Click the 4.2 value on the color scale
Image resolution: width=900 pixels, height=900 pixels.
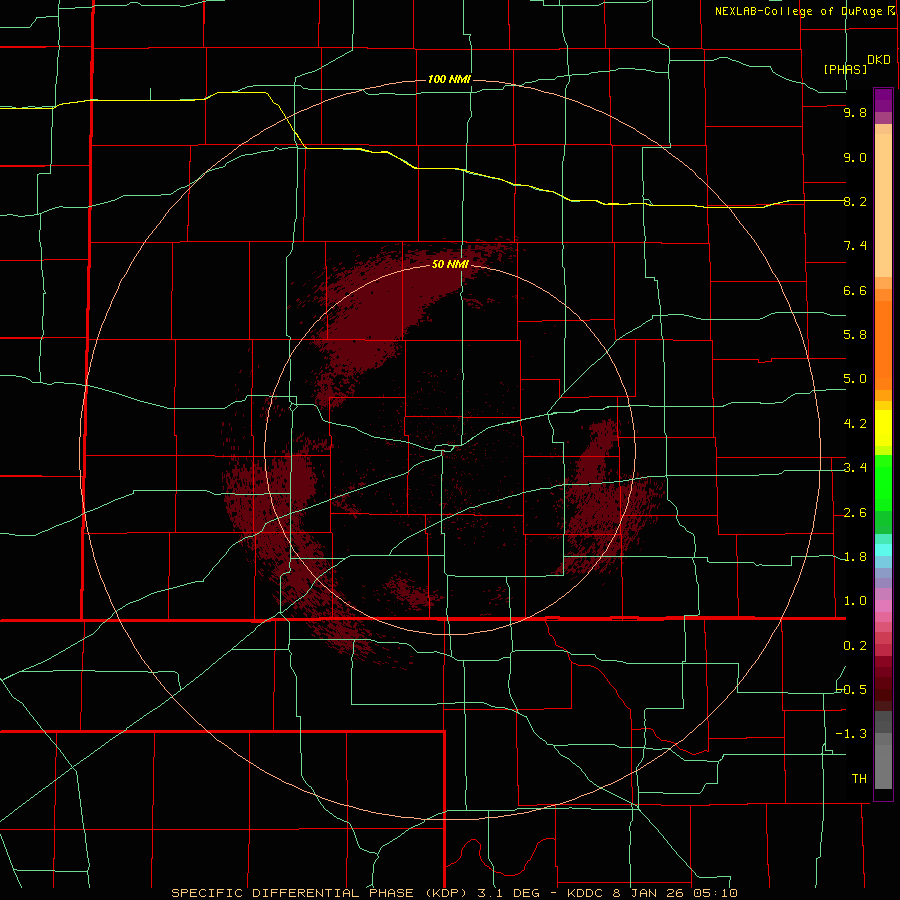[855, 424]
